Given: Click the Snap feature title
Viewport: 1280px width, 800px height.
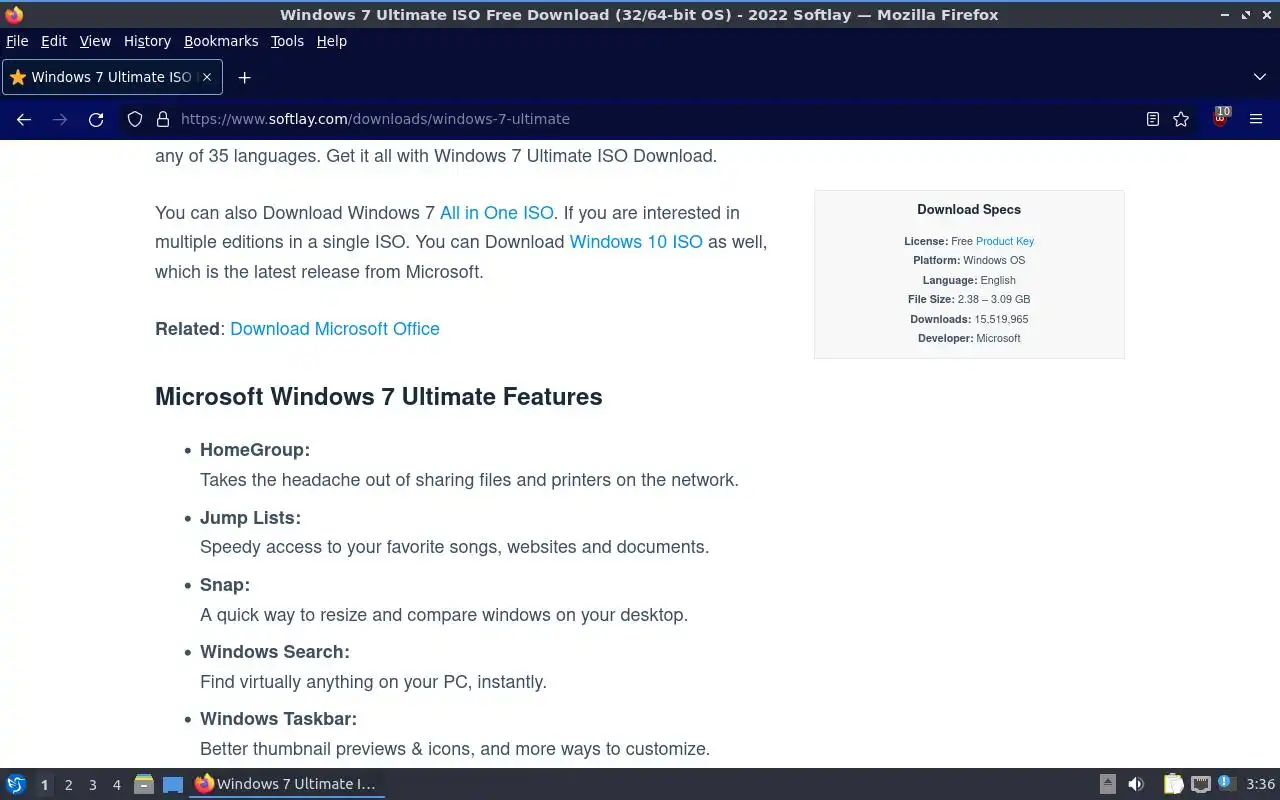Looking at the screenshot, I should tap(225, 585).
